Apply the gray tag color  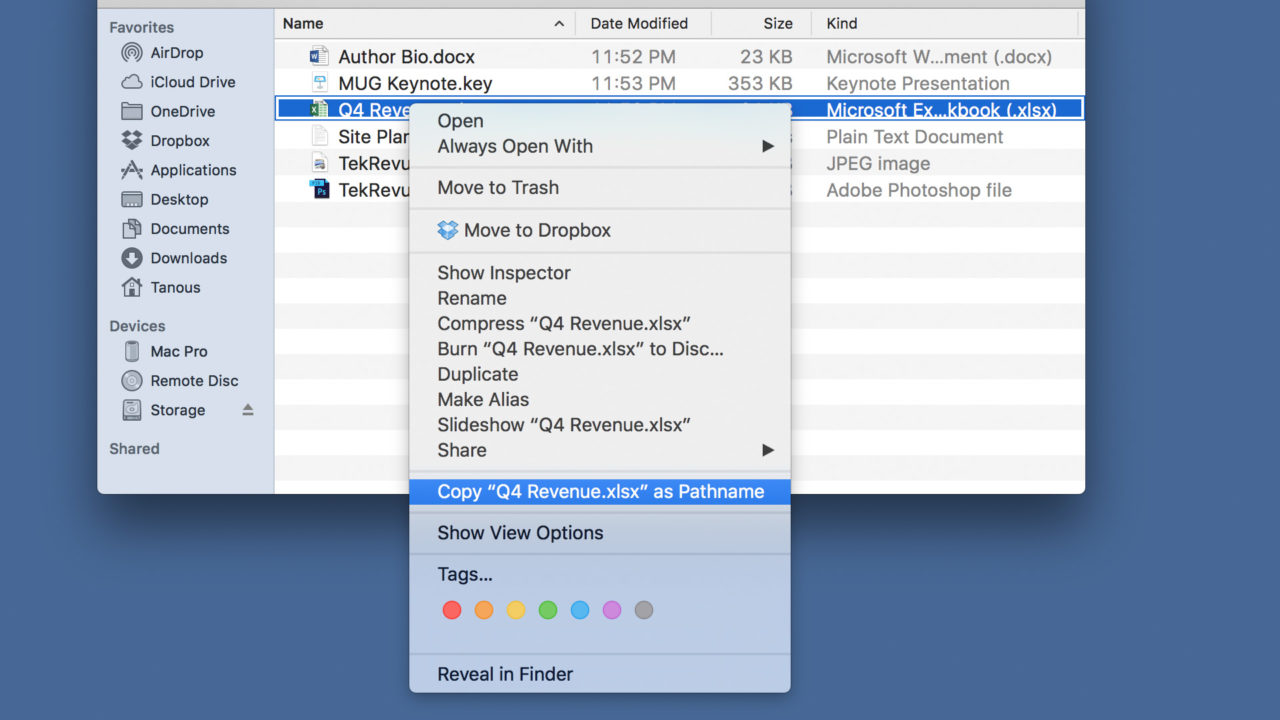[644, 610]
